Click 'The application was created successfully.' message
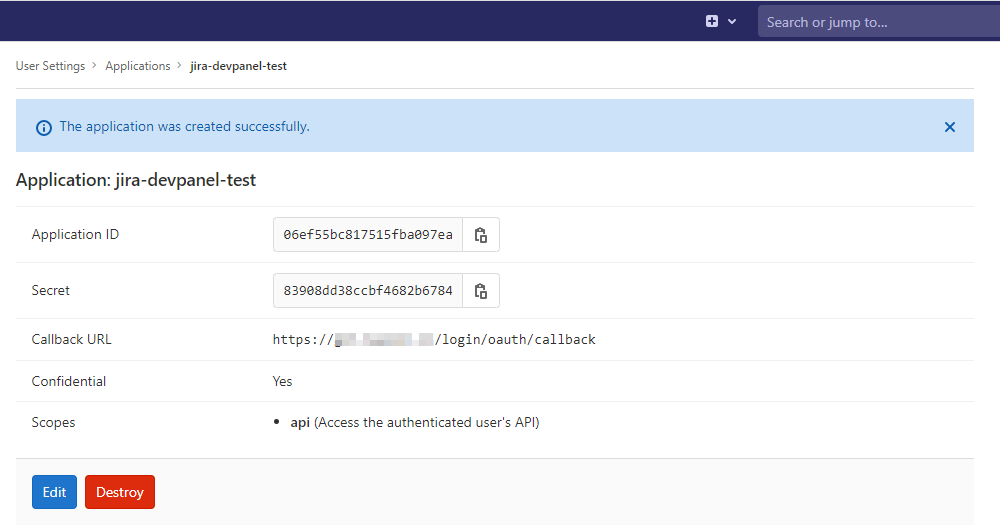This screenshot has width=1000, height=528. click(184, 127)
